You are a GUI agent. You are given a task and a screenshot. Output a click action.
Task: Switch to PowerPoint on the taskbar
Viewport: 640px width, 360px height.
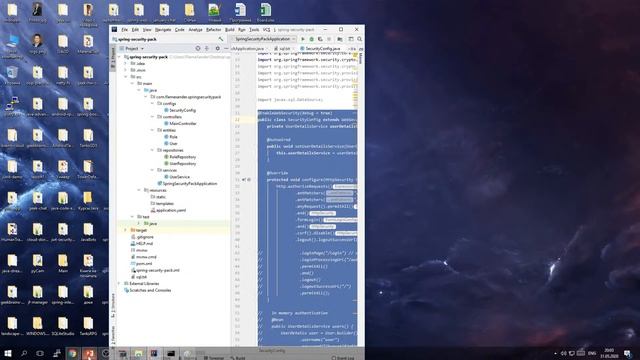point(89,353)
